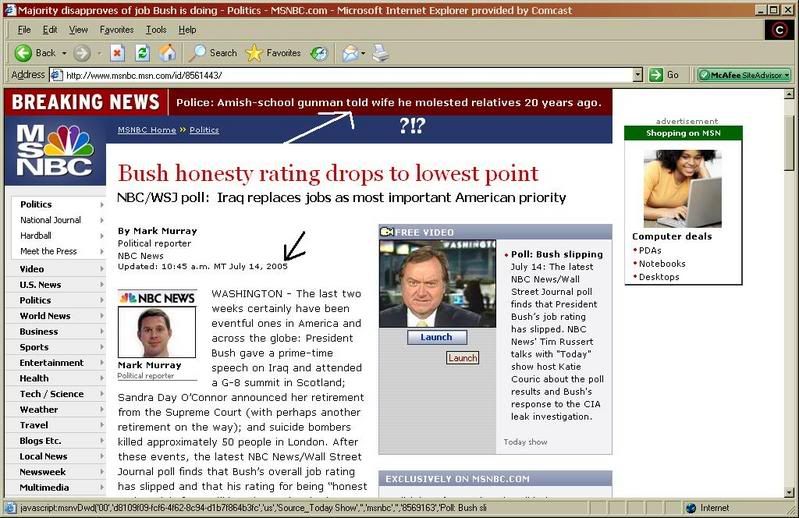Open Back button history dropdown arrow
The height and width of the screenshot is (518, 799).
[x=64, y=53]
